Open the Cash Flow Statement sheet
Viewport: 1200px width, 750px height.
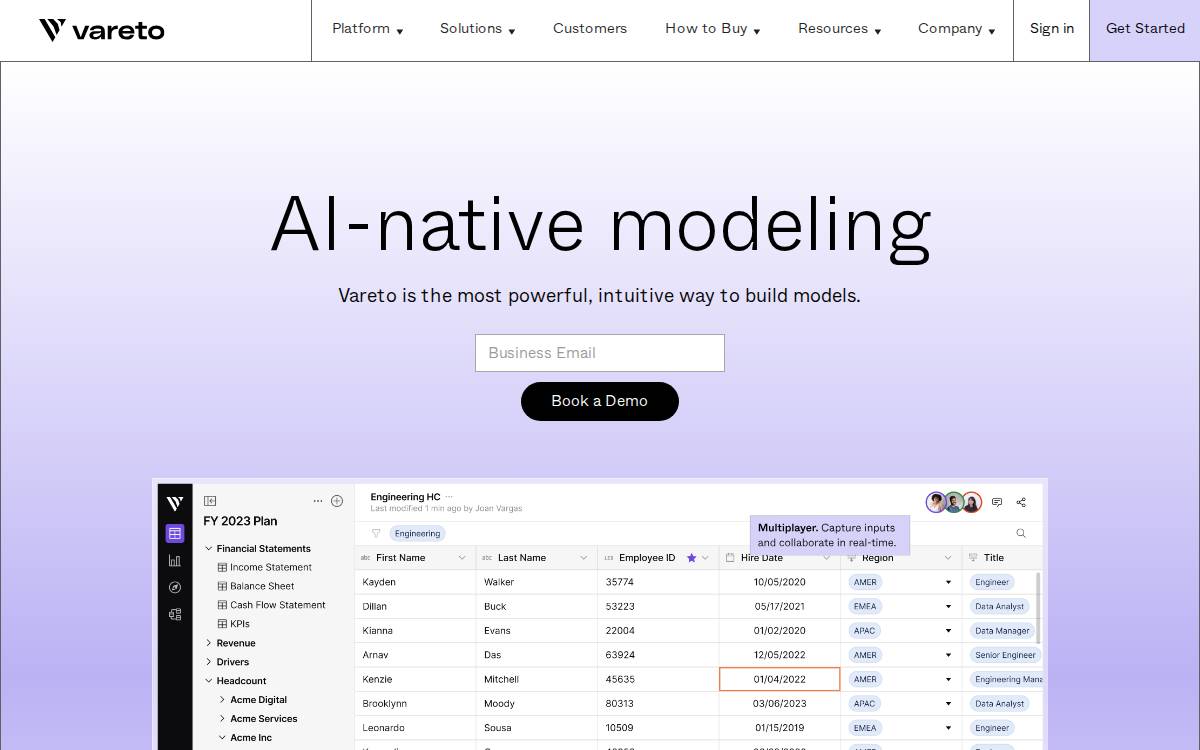point(272,605)
